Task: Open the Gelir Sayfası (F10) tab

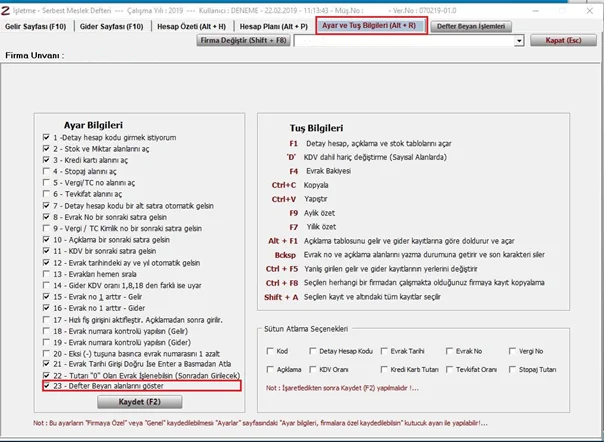Action: 35,27
